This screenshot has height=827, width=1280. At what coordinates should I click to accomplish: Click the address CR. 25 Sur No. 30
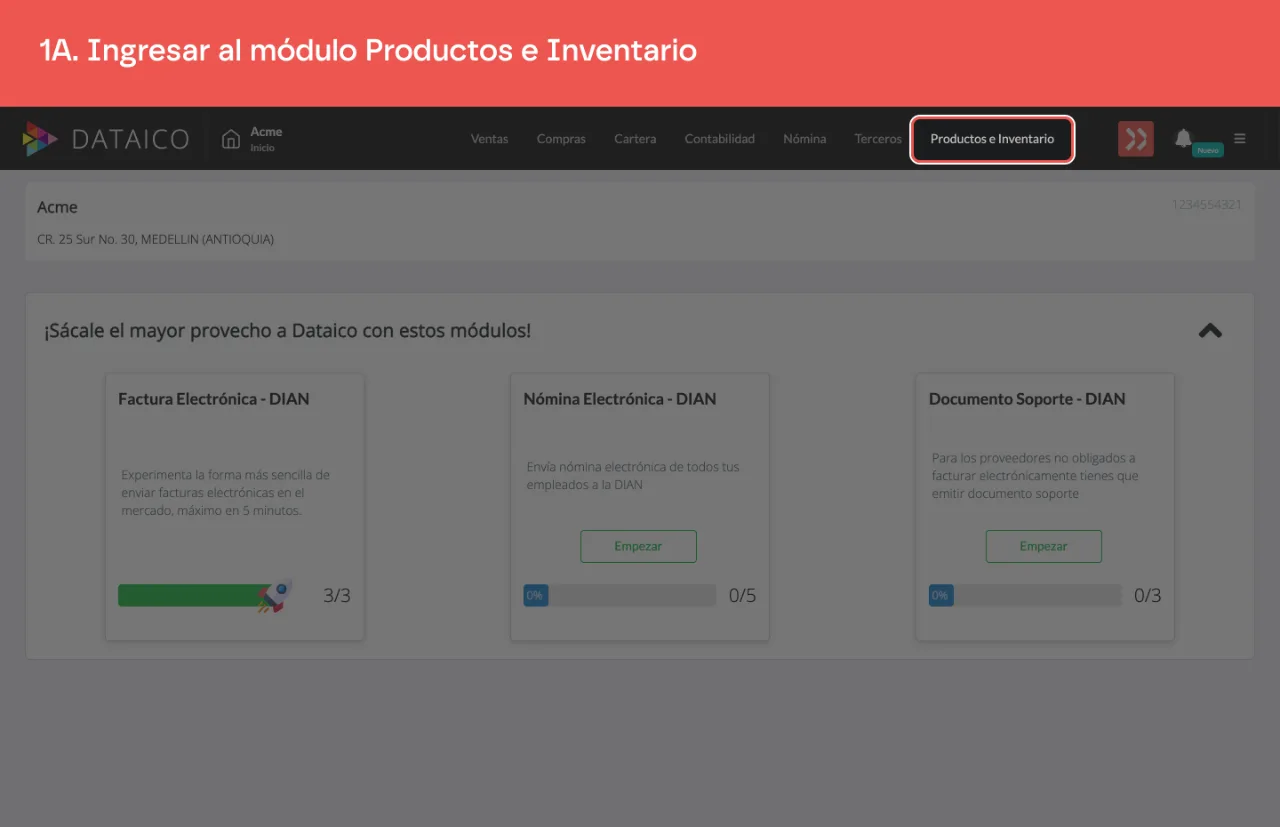click(155, 240)
